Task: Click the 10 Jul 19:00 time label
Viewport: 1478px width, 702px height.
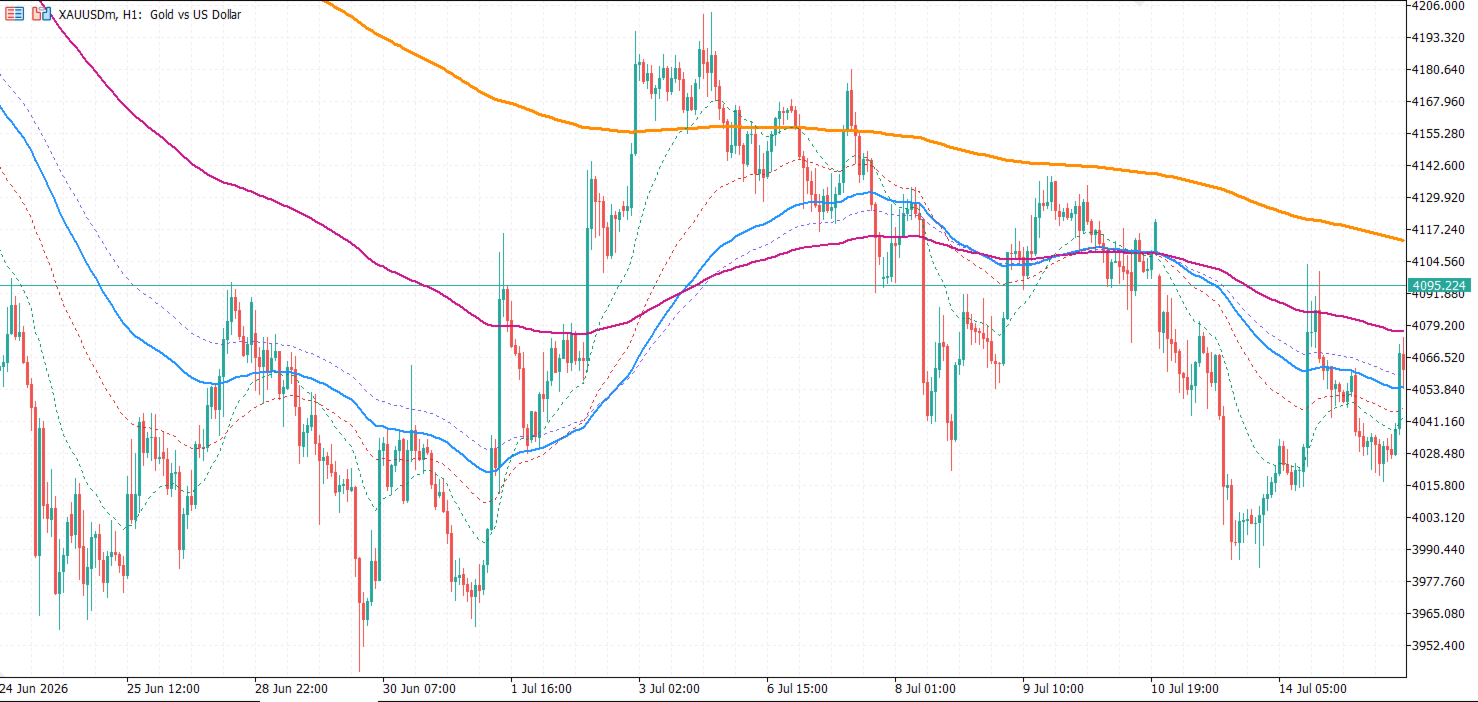Action: click(x=1185, y=689)
